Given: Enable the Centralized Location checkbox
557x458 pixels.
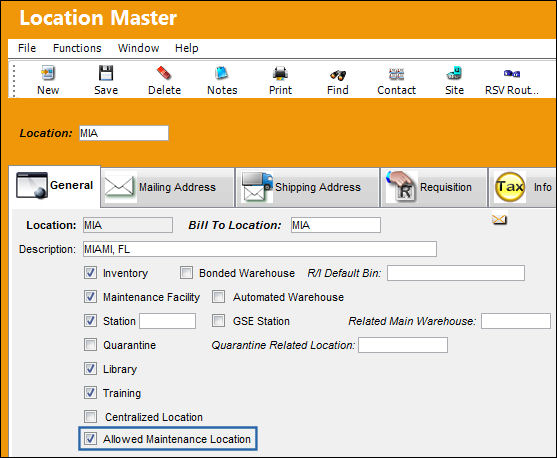Looking at the screenshot, I should tap(90, 416).
